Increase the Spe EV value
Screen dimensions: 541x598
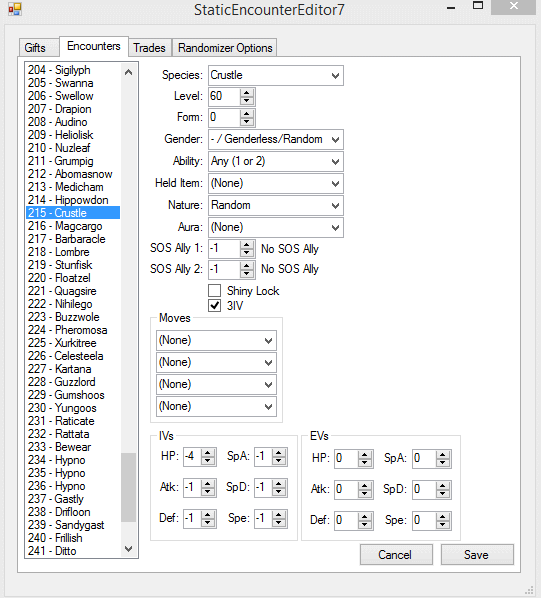point(443,517)
